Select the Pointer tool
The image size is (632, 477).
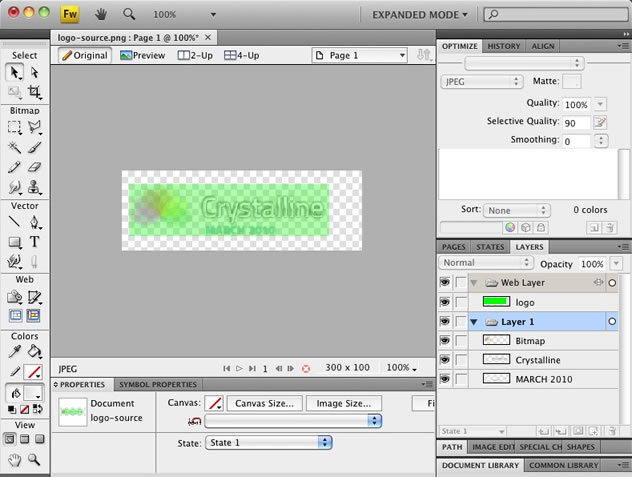coord(15,72)
